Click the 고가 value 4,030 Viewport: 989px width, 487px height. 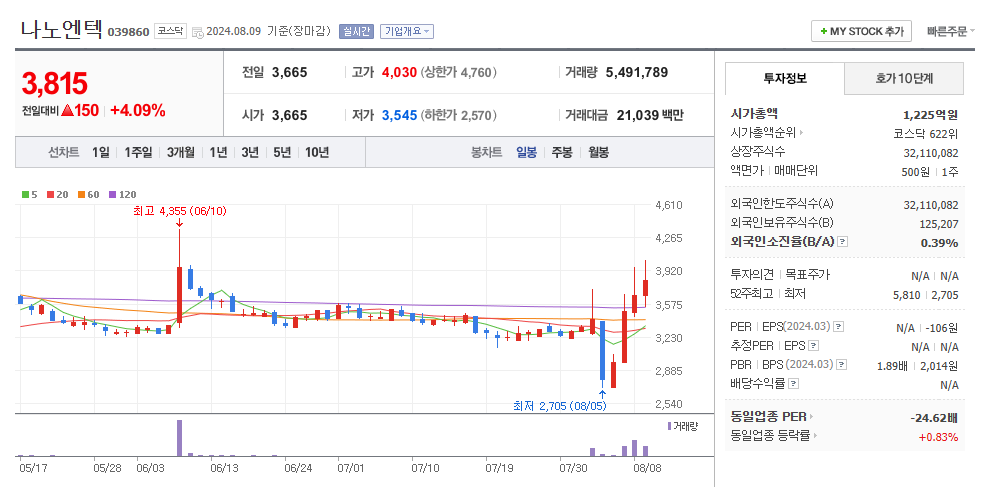[x=399, y=73]
